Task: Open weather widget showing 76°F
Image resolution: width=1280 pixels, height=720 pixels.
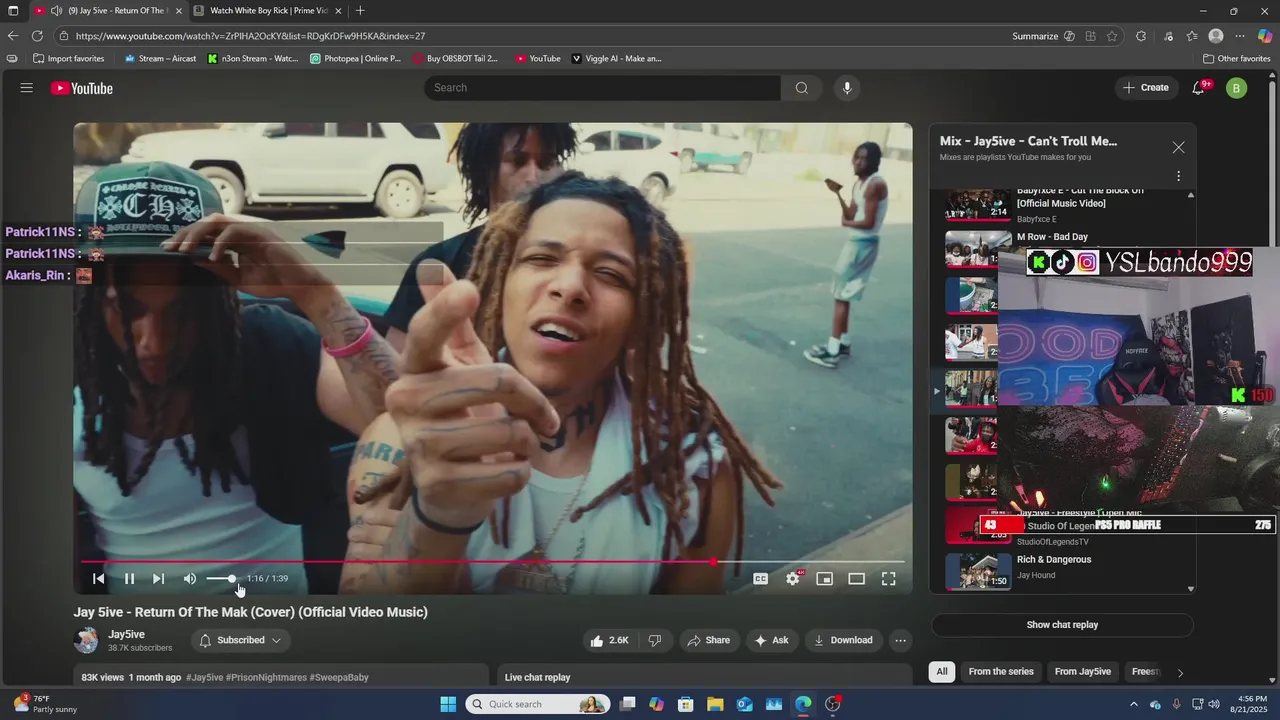Action: pyautogui.click(x=44, y=704)
